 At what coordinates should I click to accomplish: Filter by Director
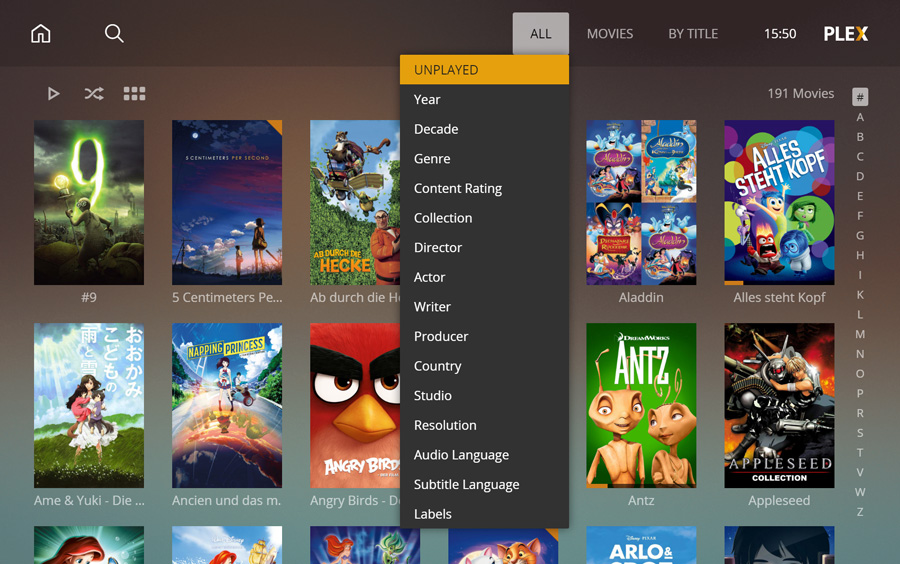coord(484,247)
